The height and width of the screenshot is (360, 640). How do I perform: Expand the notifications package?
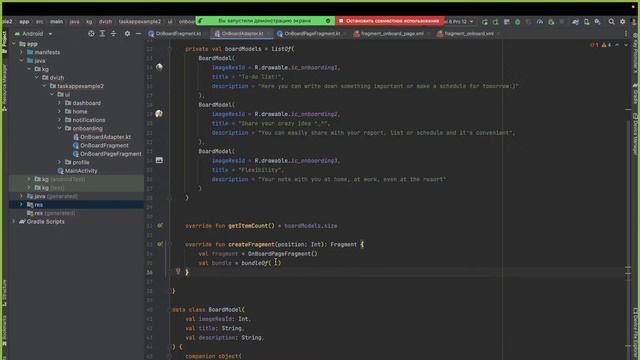[60, 120]
